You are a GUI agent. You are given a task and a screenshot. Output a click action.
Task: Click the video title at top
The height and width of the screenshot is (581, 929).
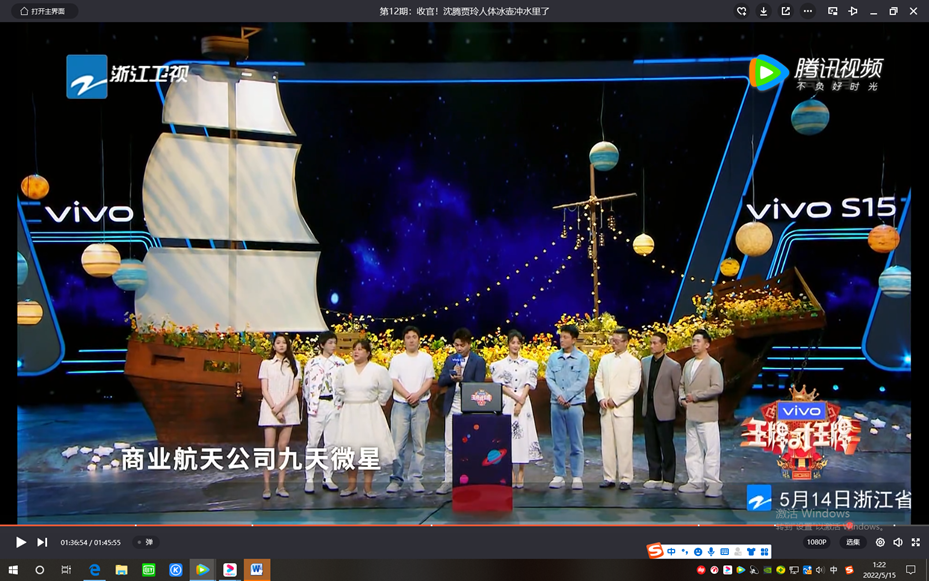click(x=464, y=11)
